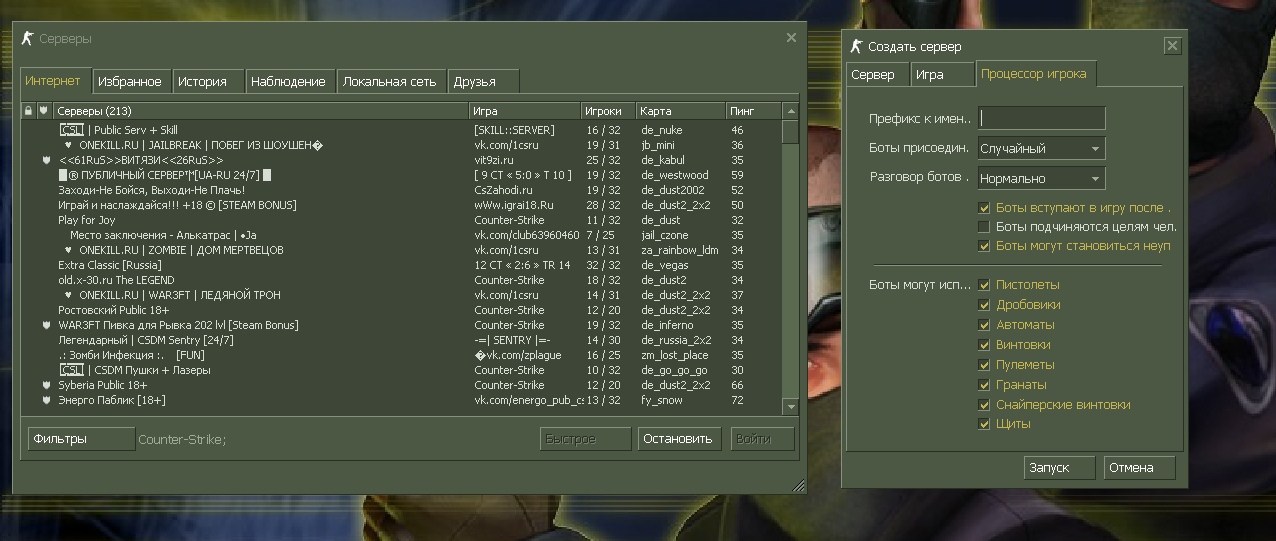The image size is (1276, 541).
Task: Click Запуск to start the server
Action: pos(1060,467)
